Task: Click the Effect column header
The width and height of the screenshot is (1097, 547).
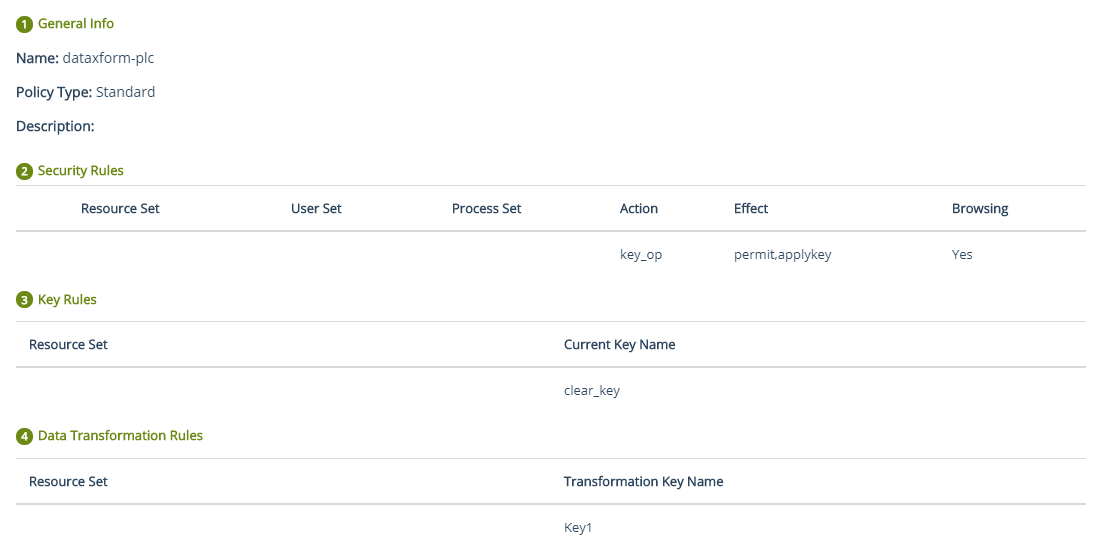Action: click(751, 208)
